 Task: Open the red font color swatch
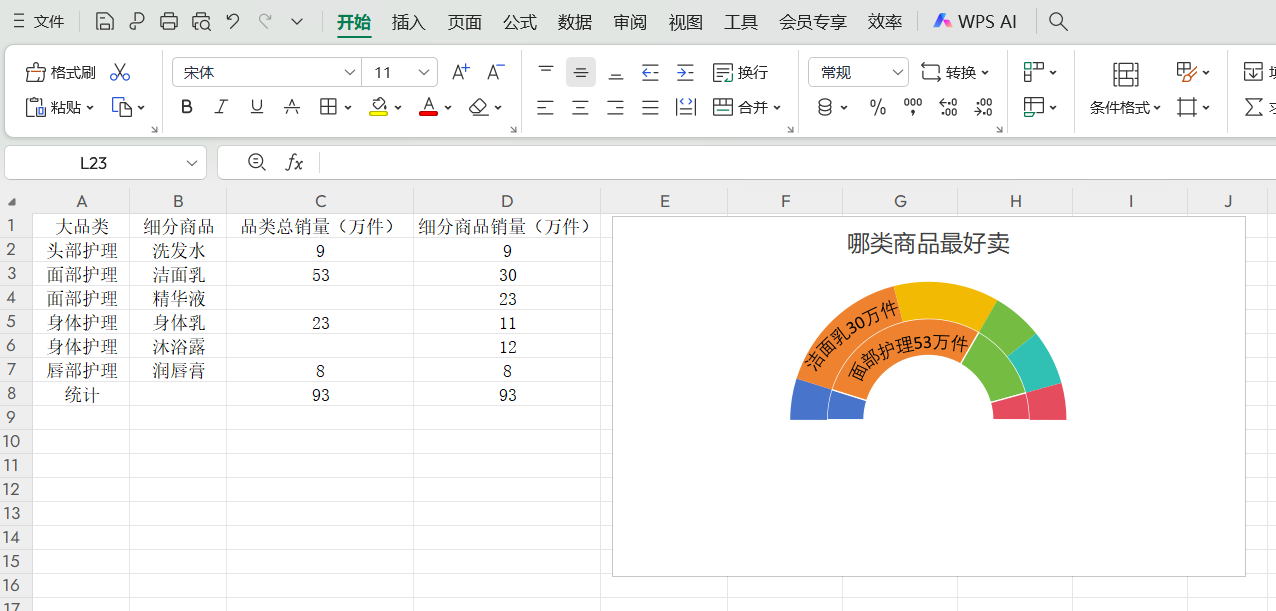[427, 107]
